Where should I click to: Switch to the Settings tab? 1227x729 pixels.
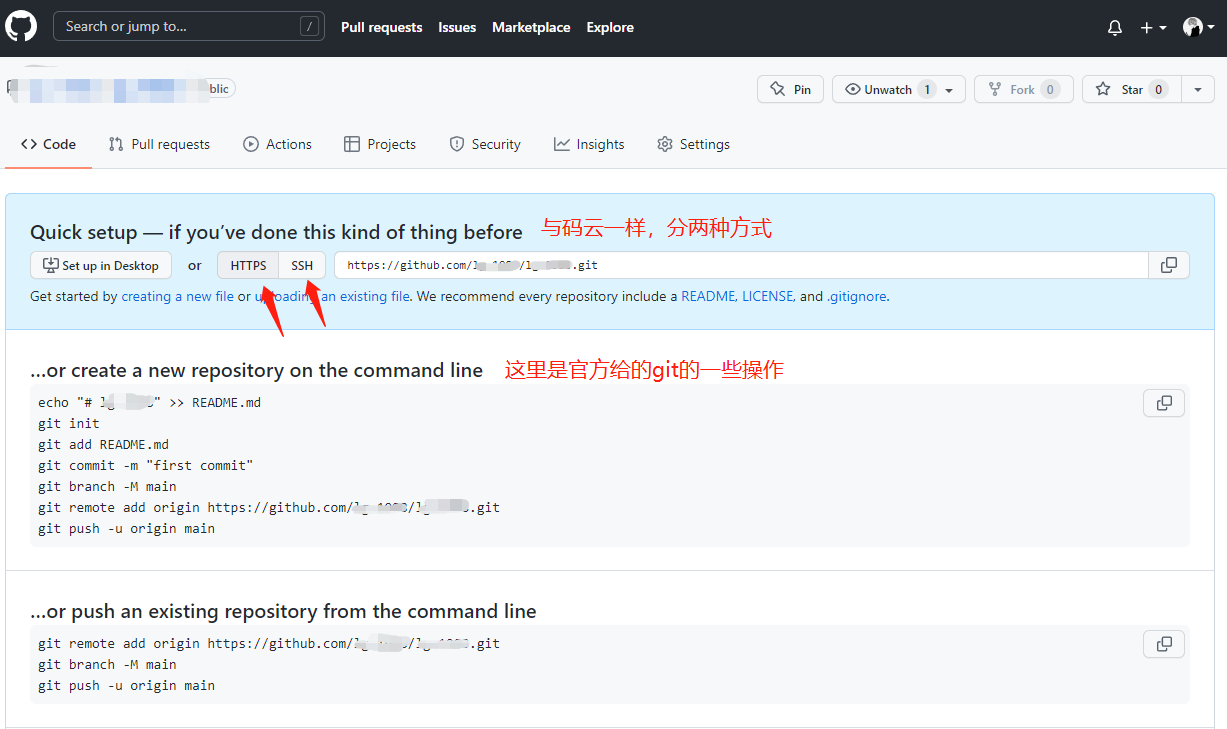click(693, 144)
